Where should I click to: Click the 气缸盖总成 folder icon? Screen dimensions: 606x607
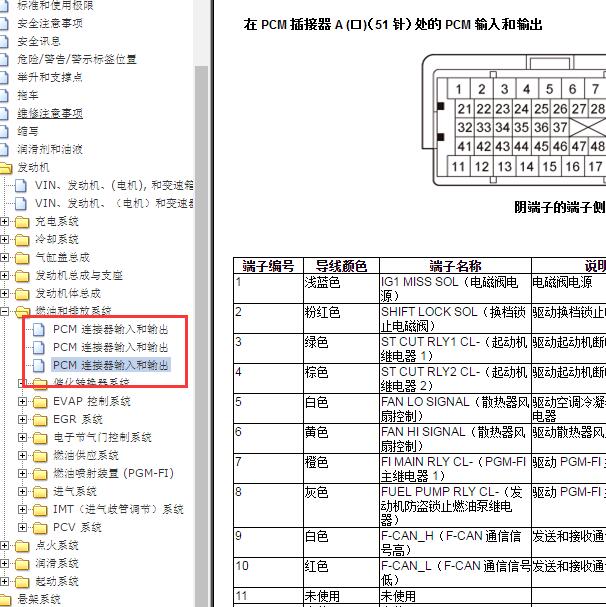click(x=22, y=258)
